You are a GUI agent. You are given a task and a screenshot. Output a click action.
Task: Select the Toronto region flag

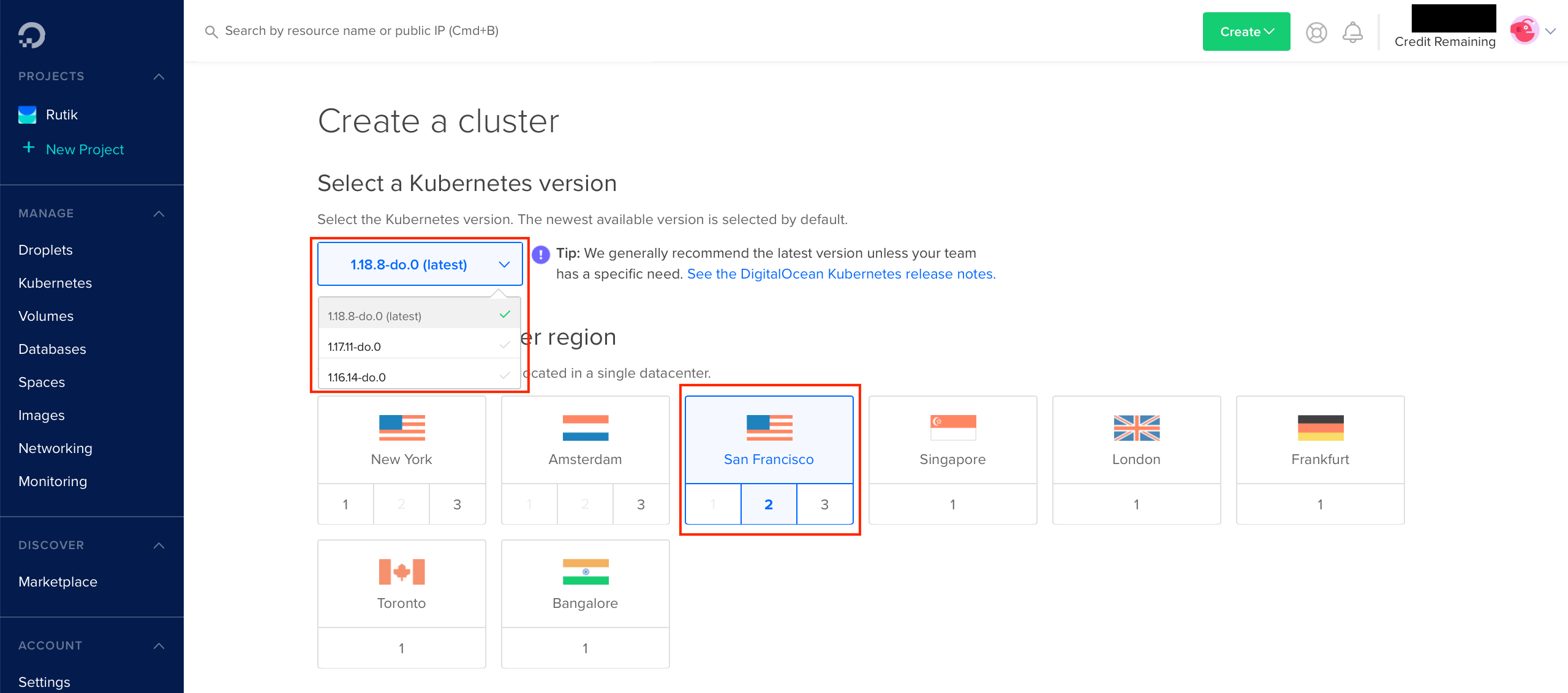pyautogui.click(x=401, y=572)
